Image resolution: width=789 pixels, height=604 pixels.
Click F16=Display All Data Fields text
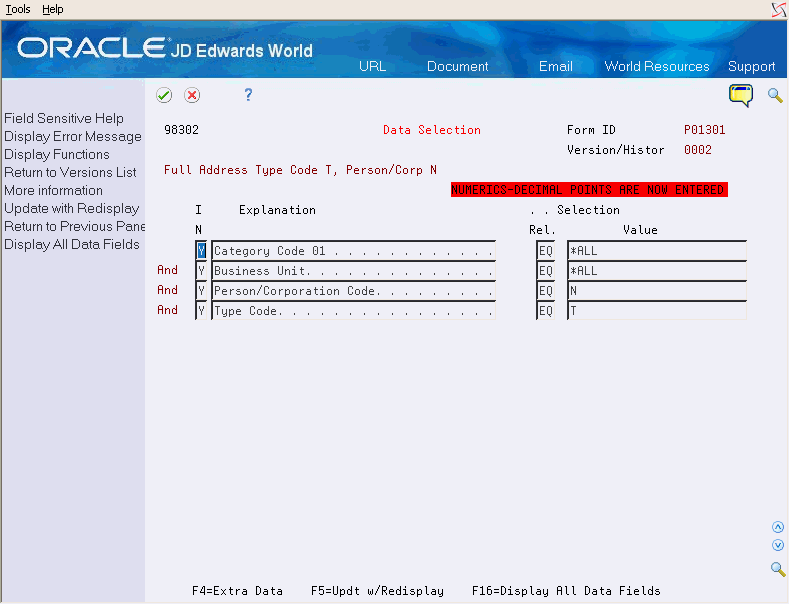pos(566,591)
